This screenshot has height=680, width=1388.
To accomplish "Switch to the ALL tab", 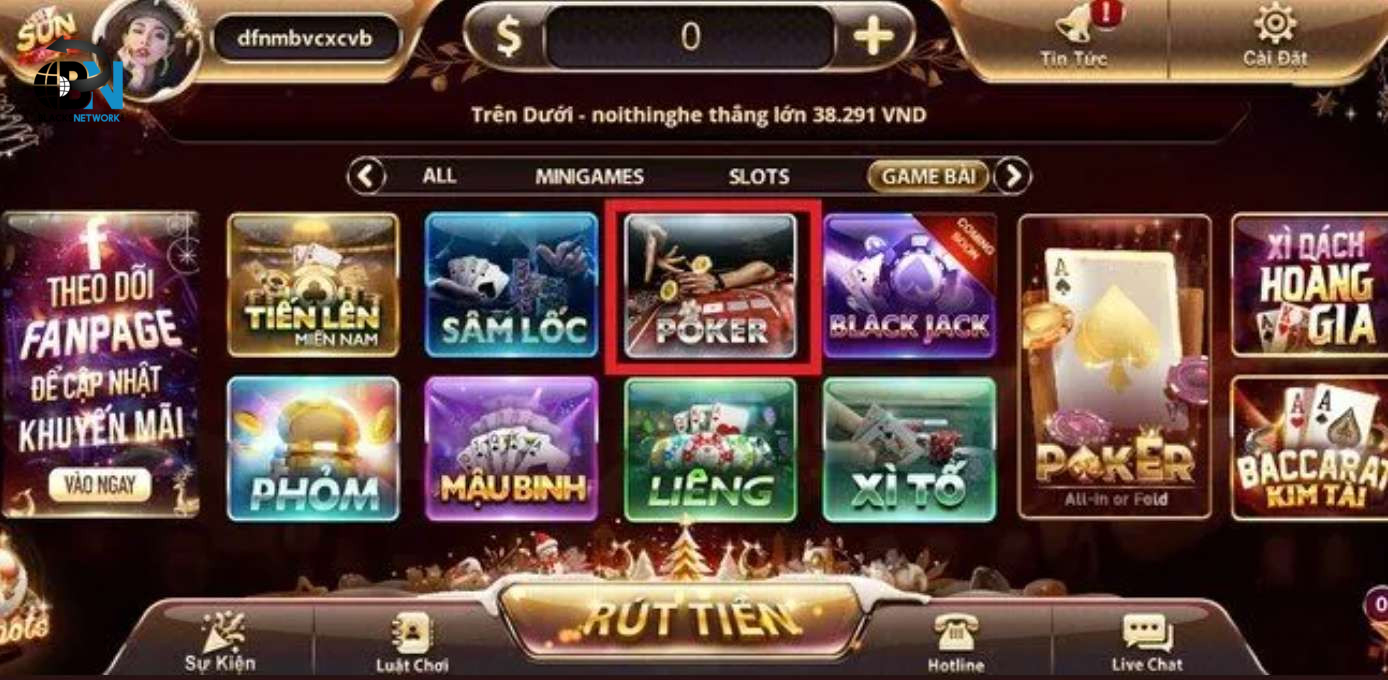I will click(439, 176).
